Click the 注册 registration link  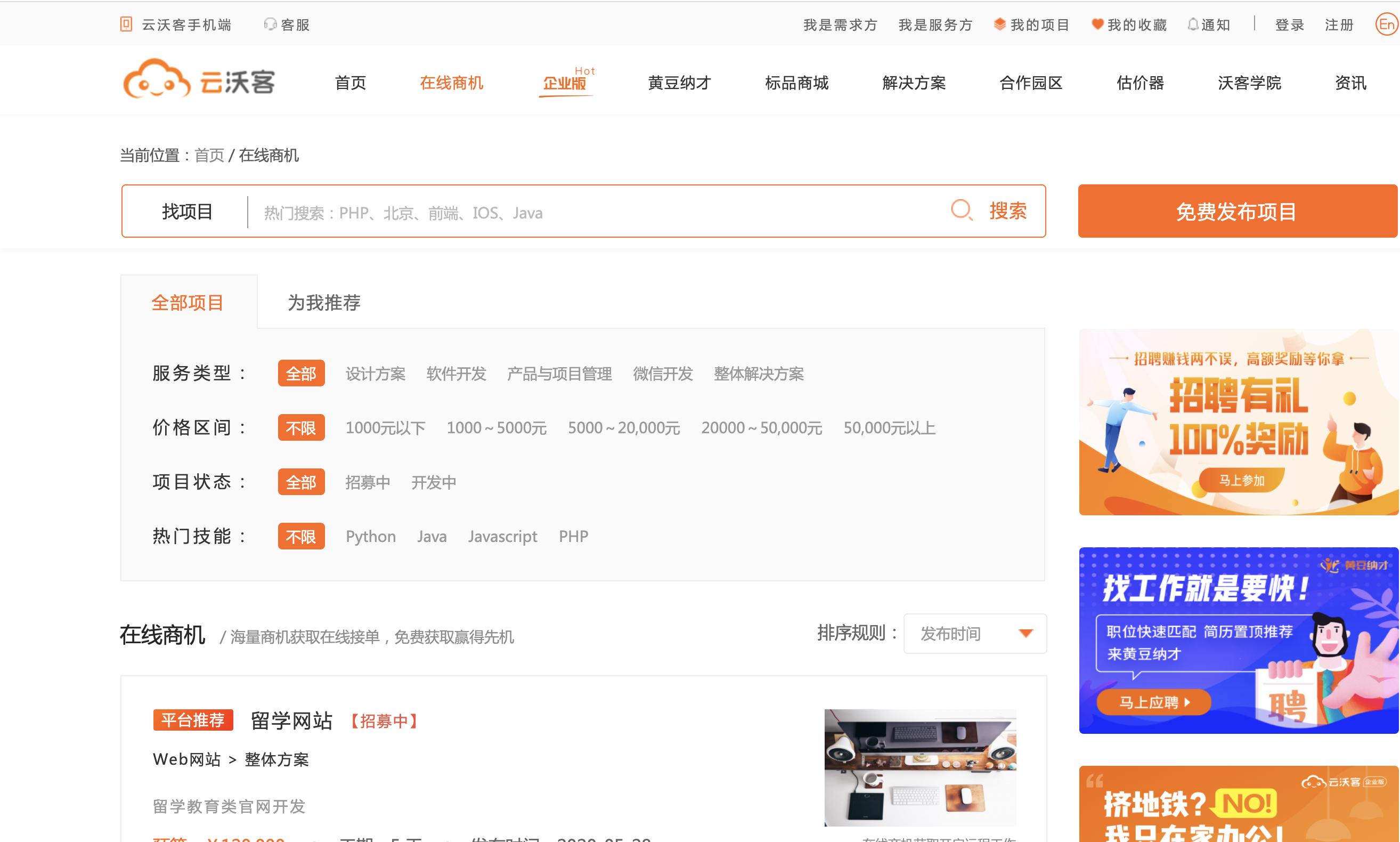click(1338, 24)
